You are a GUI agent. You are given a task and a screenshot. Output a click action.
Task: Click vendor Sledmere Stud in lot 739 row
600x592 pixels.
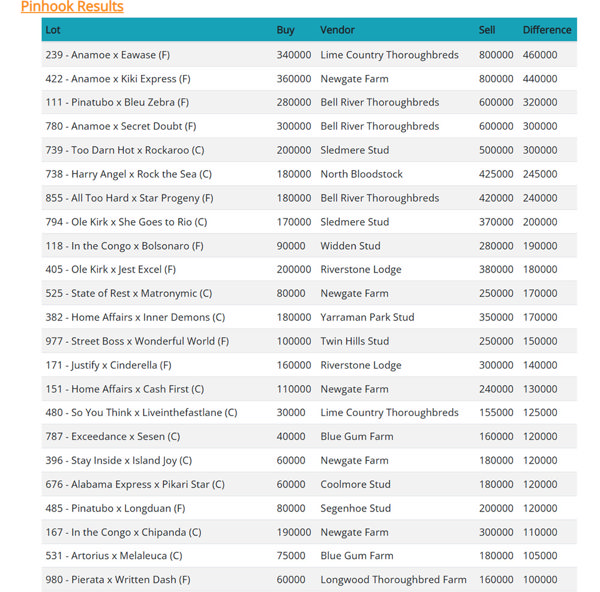pyautogui.click(x=355, y=150)
